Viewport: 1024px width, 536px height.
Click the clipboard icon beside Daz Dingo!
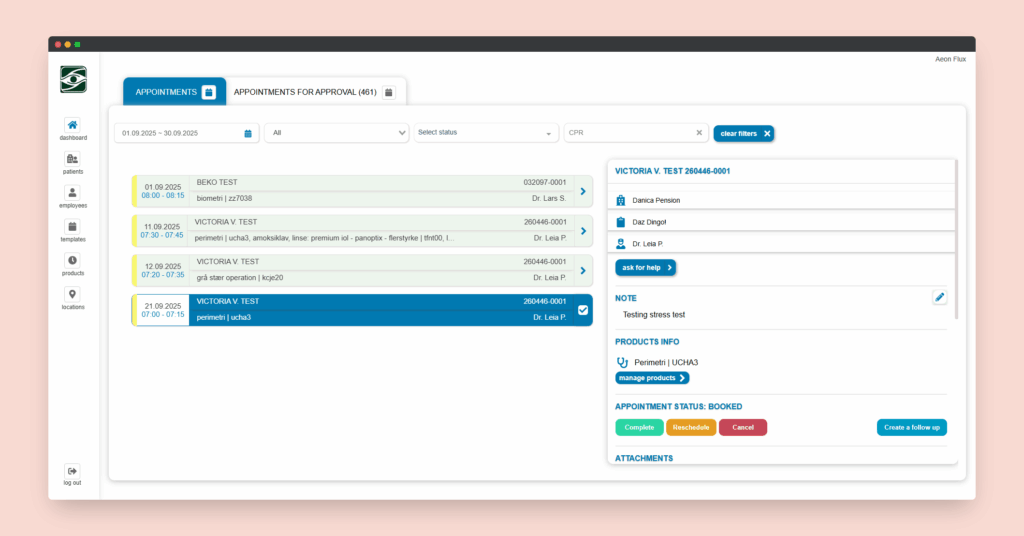(x=620, y=222)
